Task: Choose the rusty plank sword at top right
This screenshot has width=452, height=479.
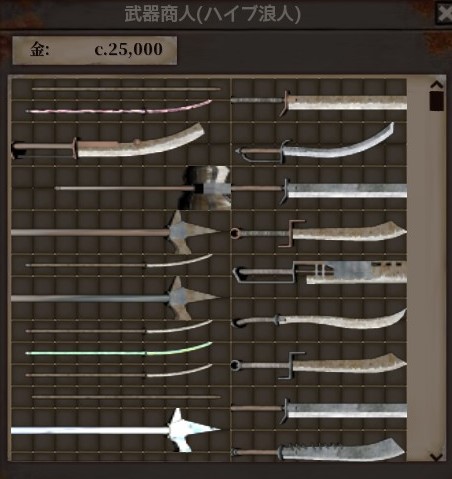Action: point(319,102)
